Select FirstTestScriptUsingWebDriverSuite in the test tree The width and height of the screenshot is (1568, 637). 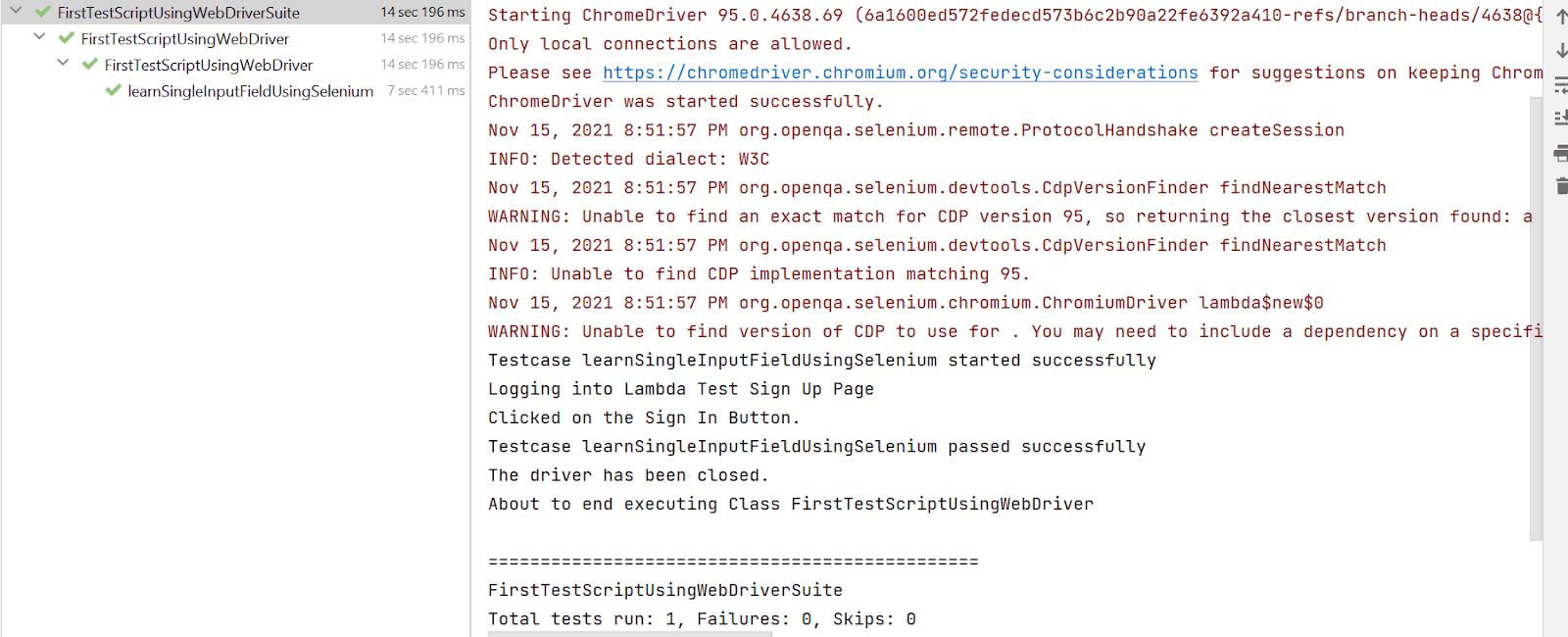pos(178,13)
